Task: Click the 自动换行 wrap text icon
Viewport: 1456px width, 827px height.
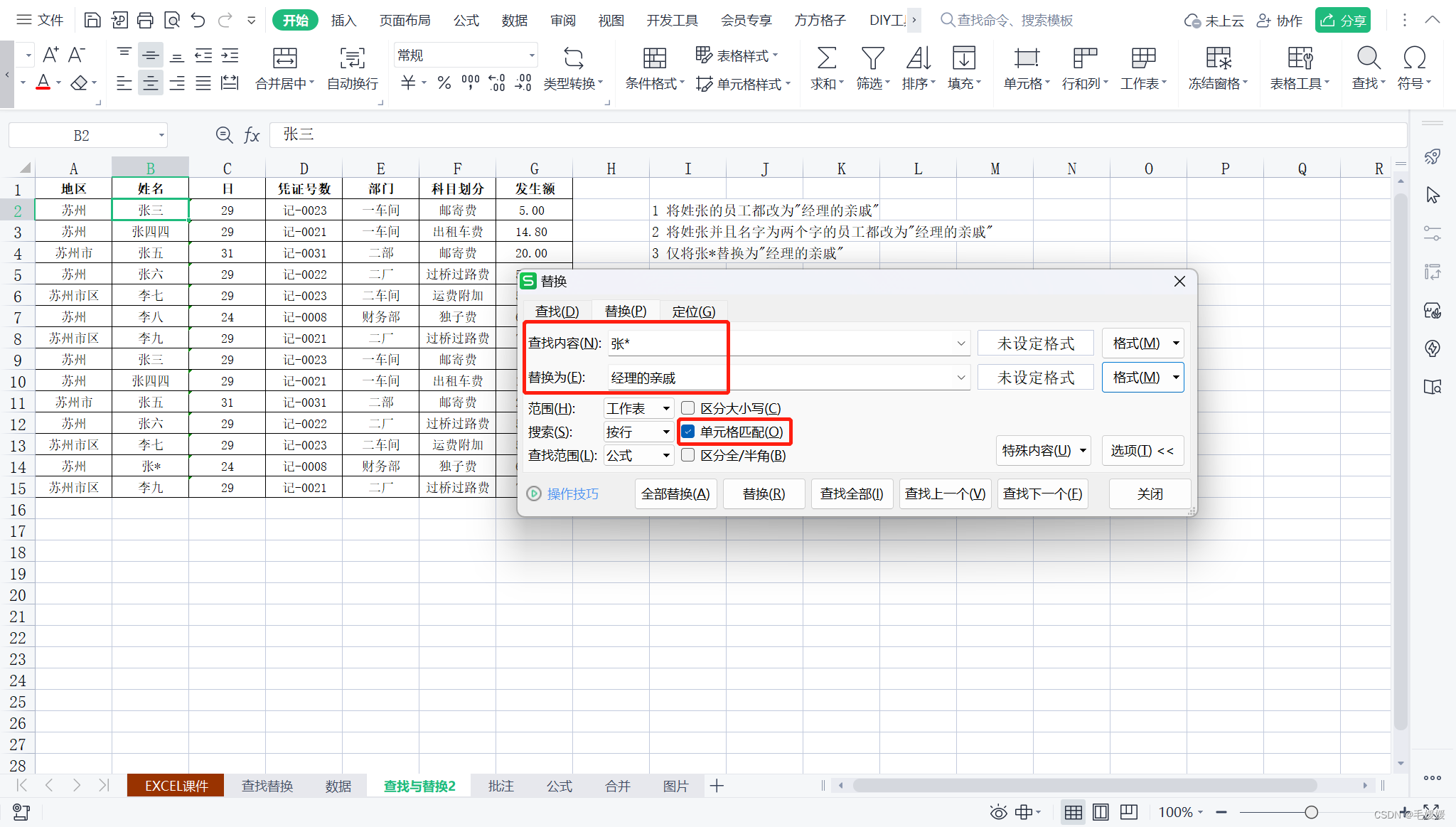Action: tap(353, 58)
